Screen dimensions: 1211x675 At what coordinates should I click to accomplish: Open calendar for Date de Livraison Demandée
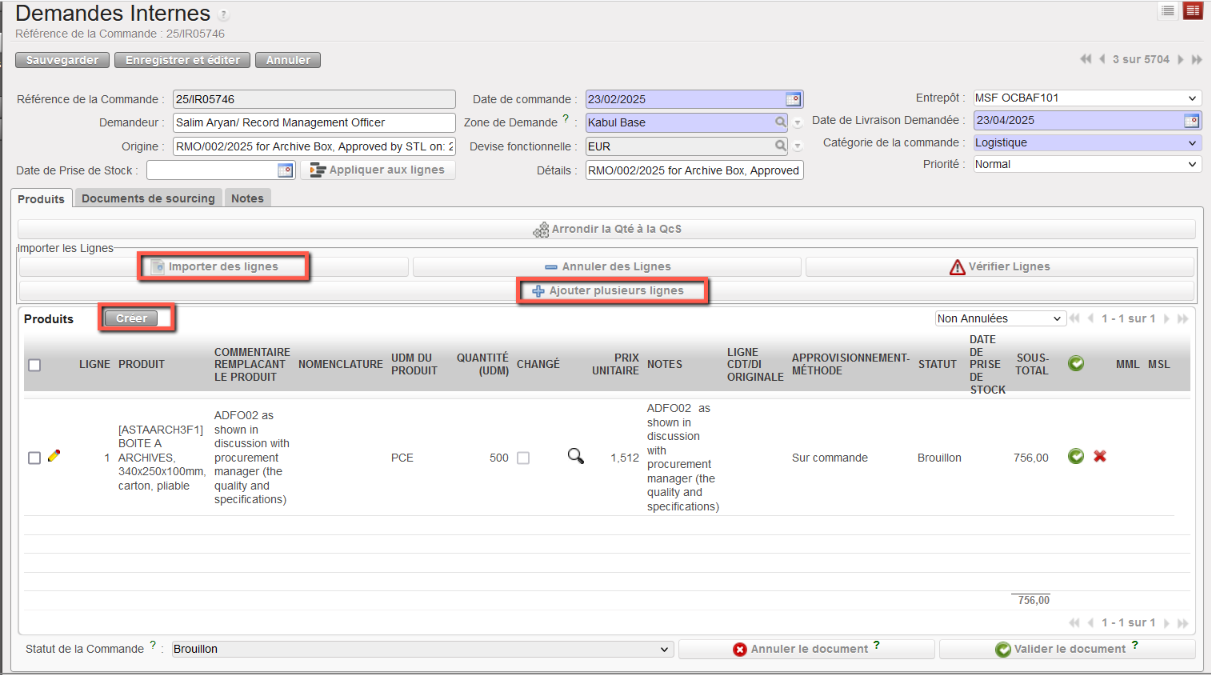(x=1191, y=121)
